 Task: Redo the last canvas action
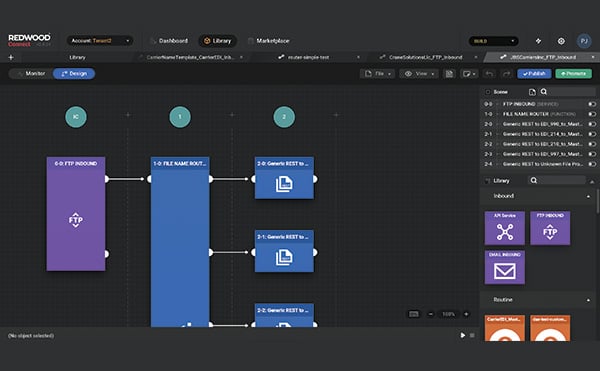506,73
